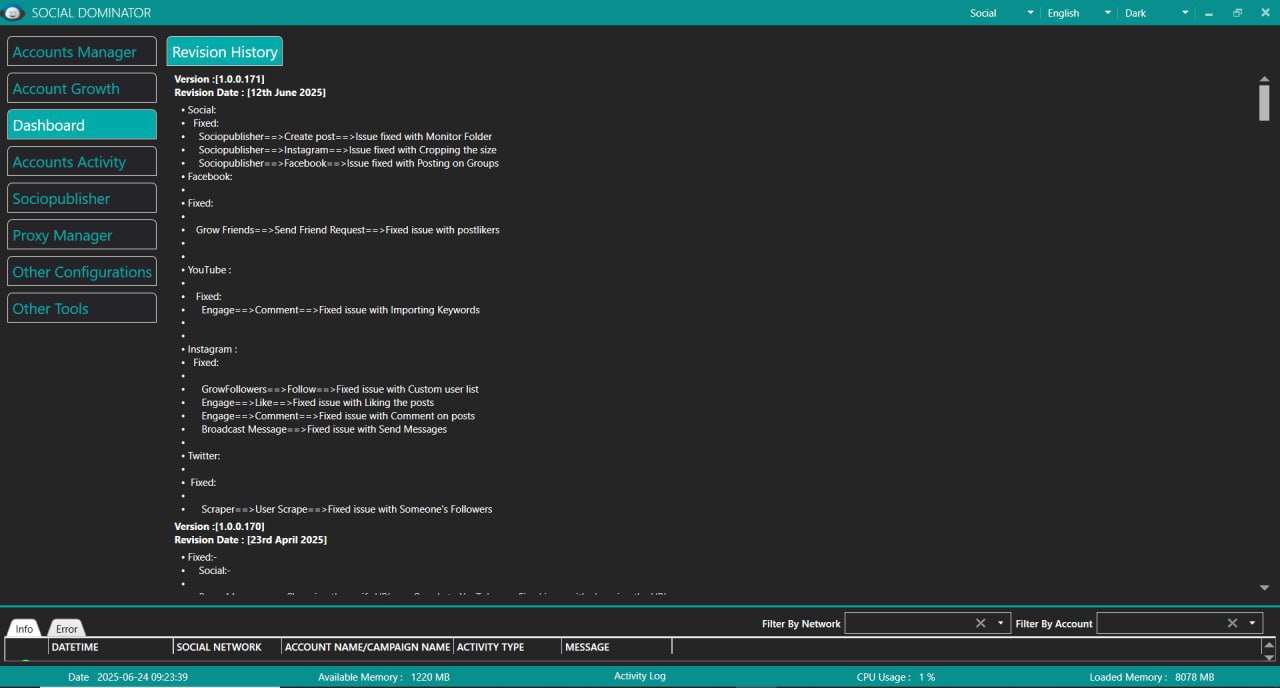Open Proxy Manager from the sidebar
The image size is (1280, 688).
tap(82, 235)
